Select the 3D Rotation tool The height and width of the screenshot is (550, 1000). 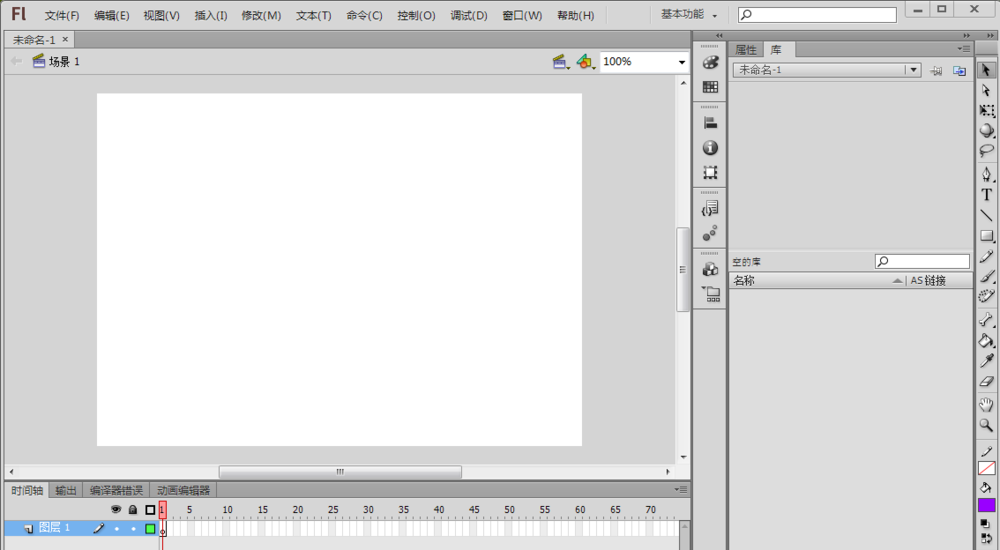tap(986, 130)
